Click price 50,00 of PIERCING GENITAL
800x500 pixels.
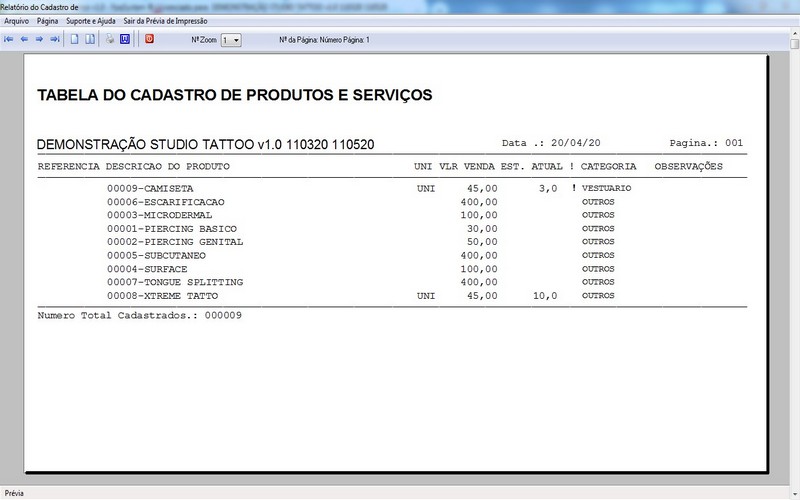click(482, 242)
